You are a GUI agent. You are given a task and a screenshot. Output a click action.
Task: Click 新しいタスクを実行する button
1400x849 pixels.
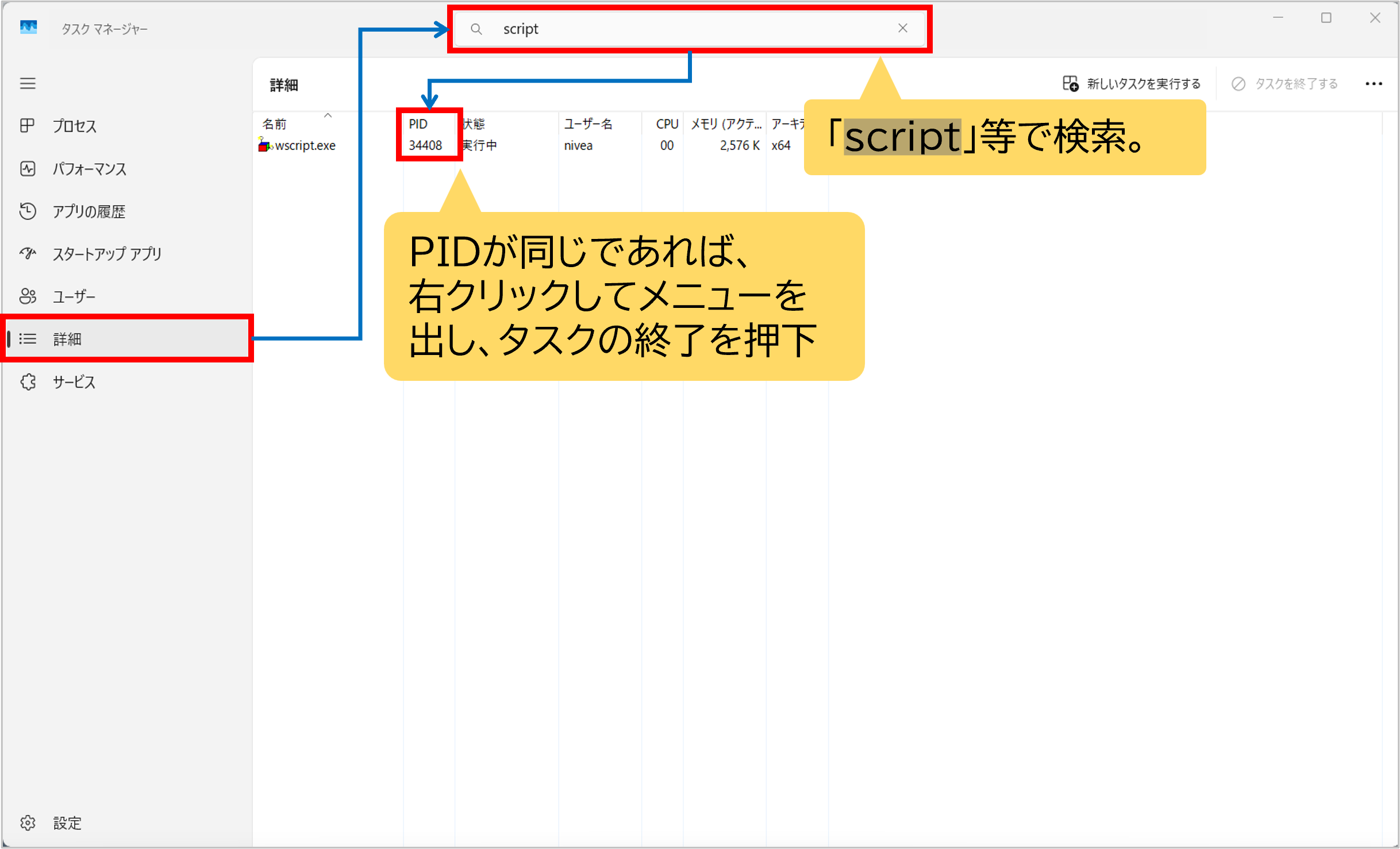[1132, 84]
